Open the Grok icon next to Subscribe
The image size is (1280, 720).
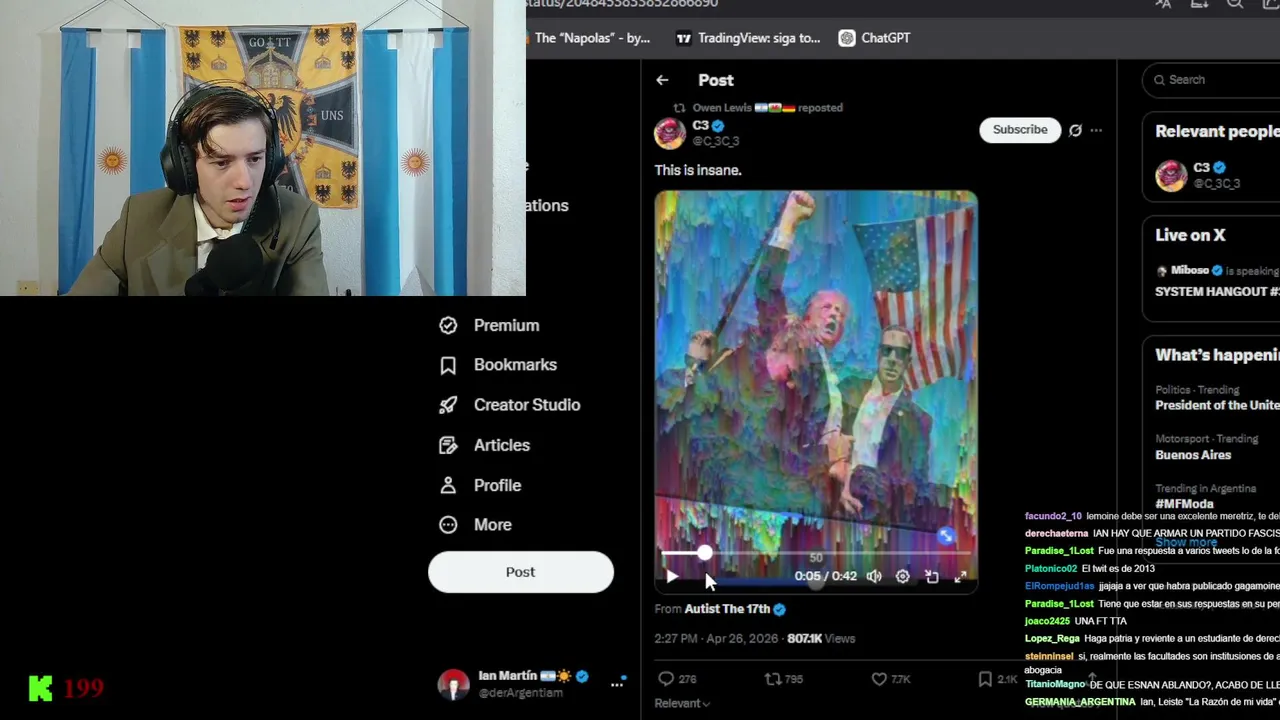point(1075,130)
